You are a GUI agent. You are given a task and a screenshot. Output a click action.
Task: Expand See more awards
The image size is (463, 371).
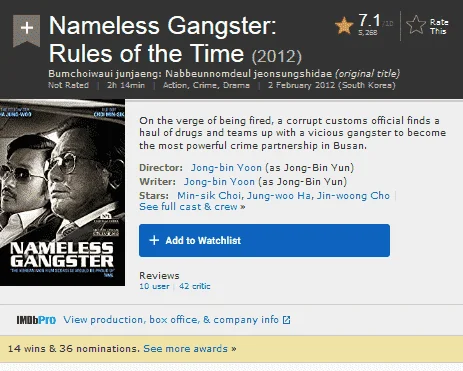click(190, 349)
